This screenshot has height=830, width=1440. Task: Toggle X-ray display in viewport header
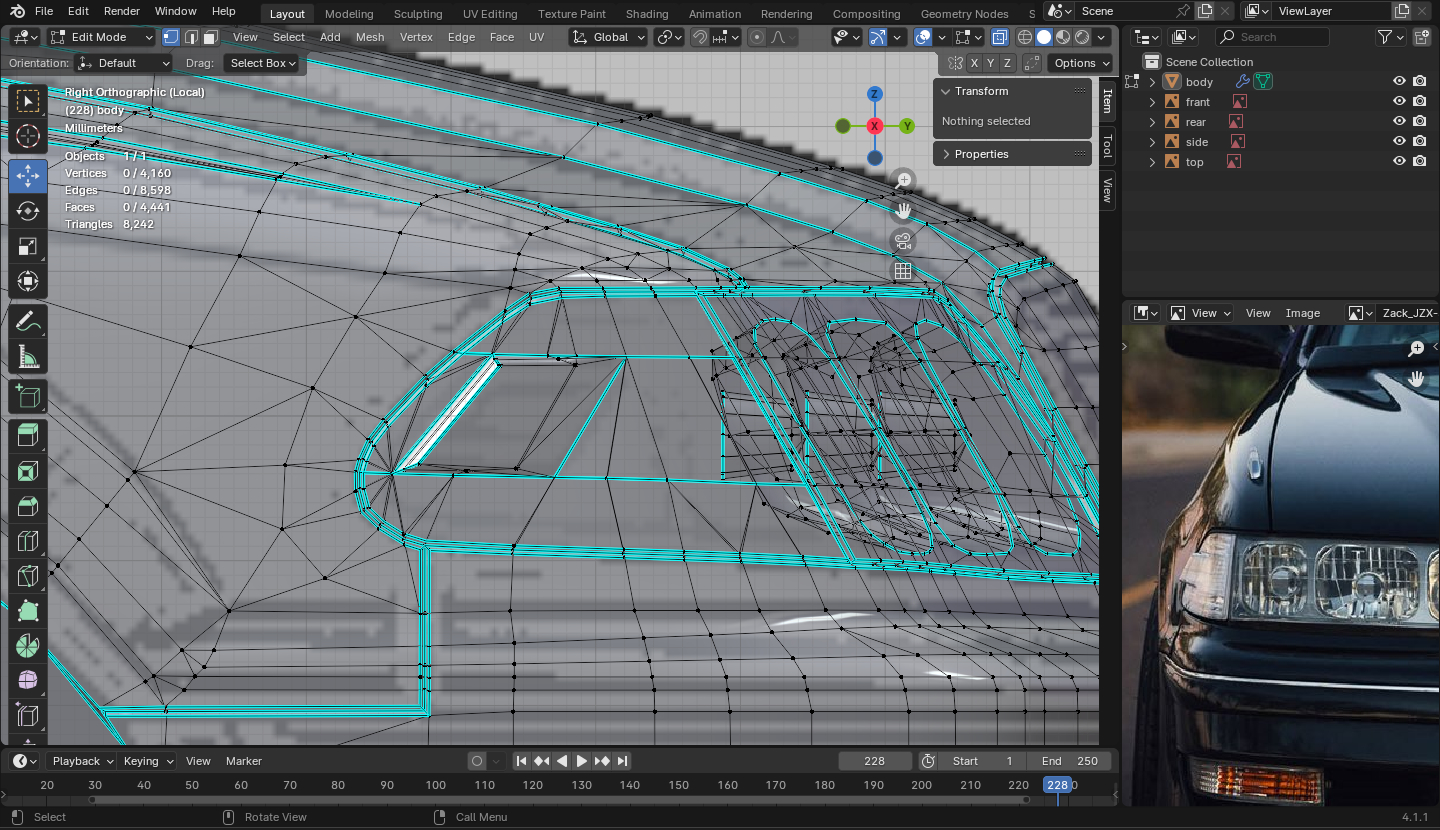point(1000,37)
